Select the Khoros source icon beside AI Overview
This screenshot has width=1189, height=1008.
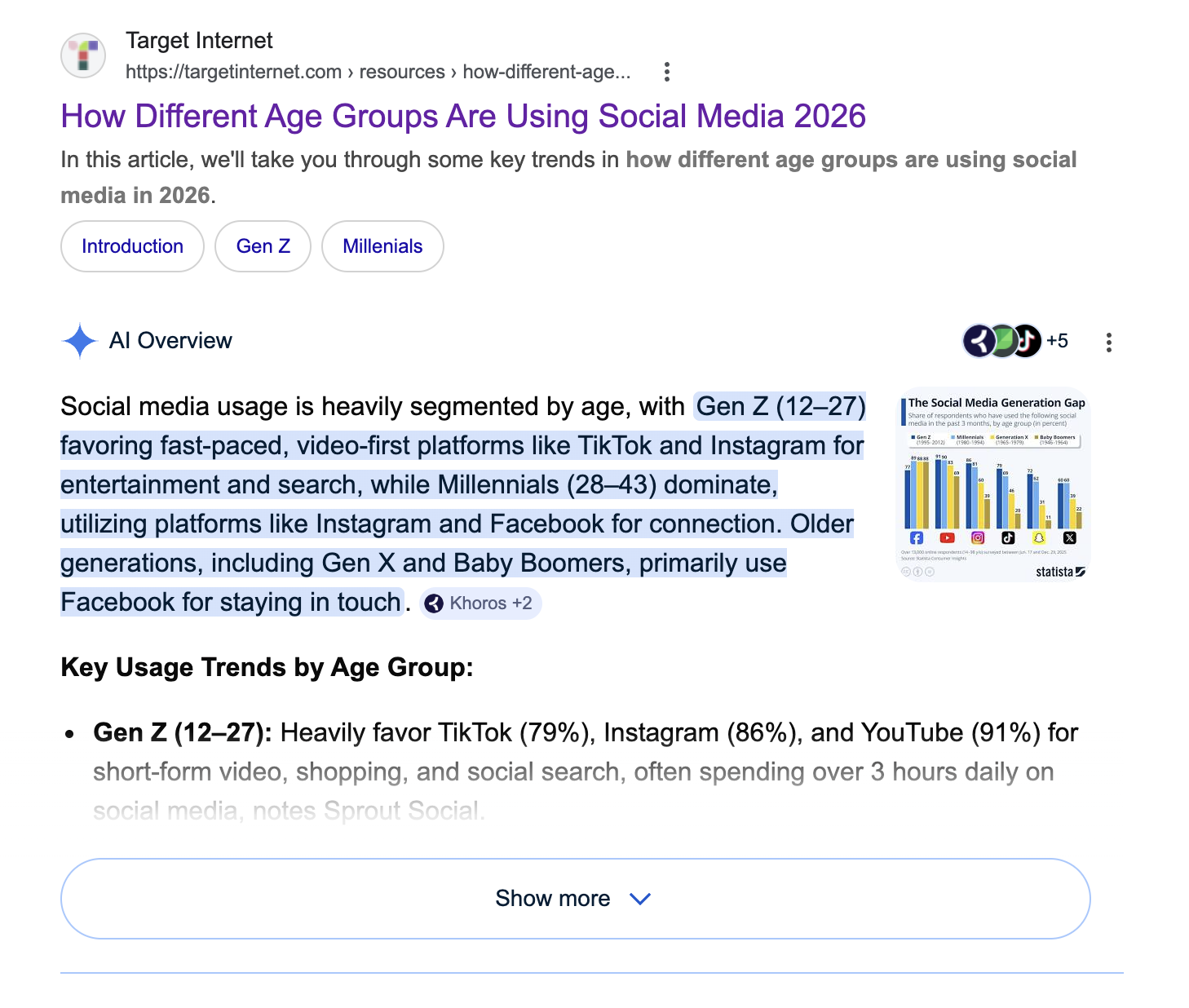977,341
